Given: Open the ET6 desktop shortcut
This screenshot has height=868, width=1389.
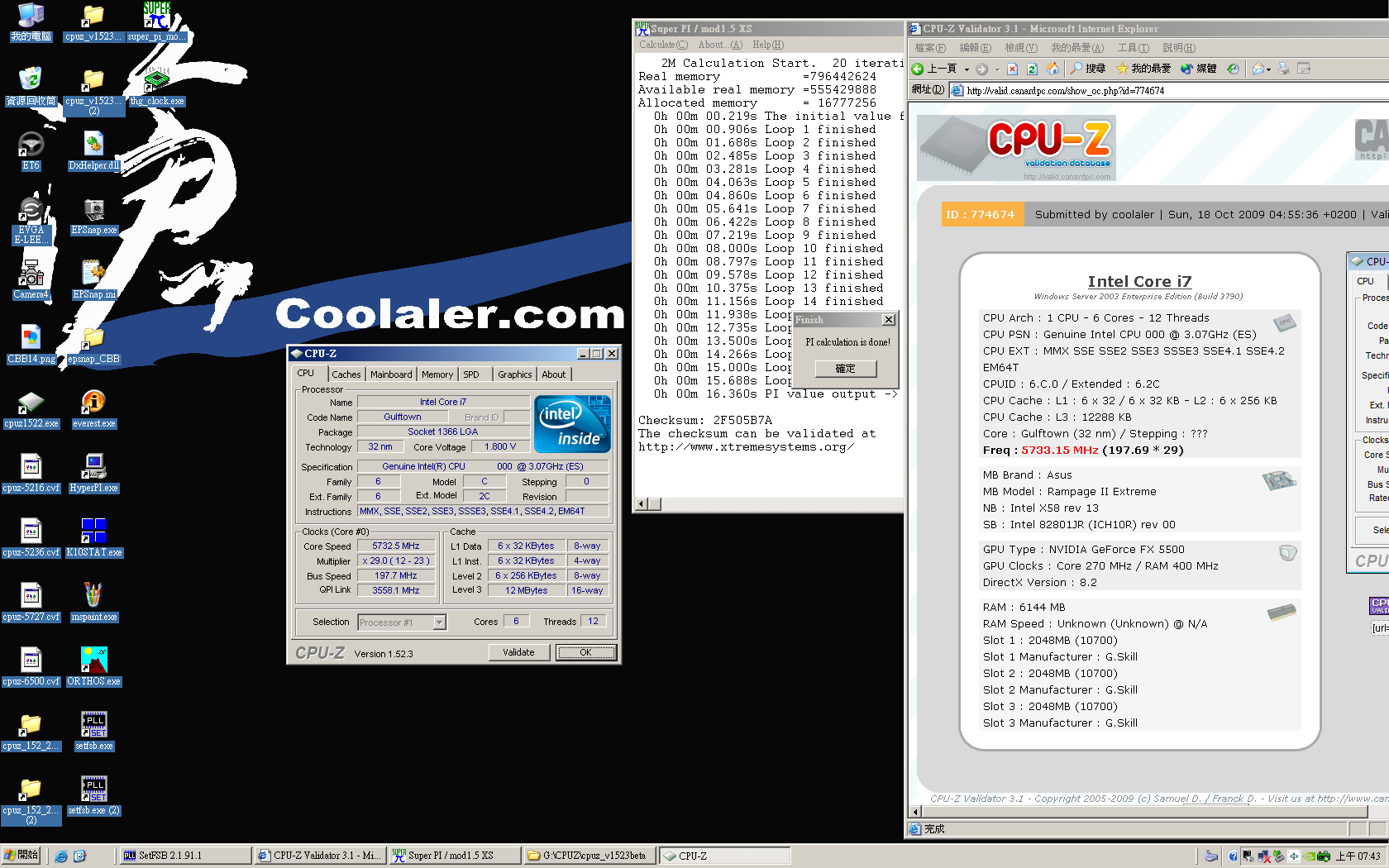Looking at the screenshot, I should (x=31, y=150).
